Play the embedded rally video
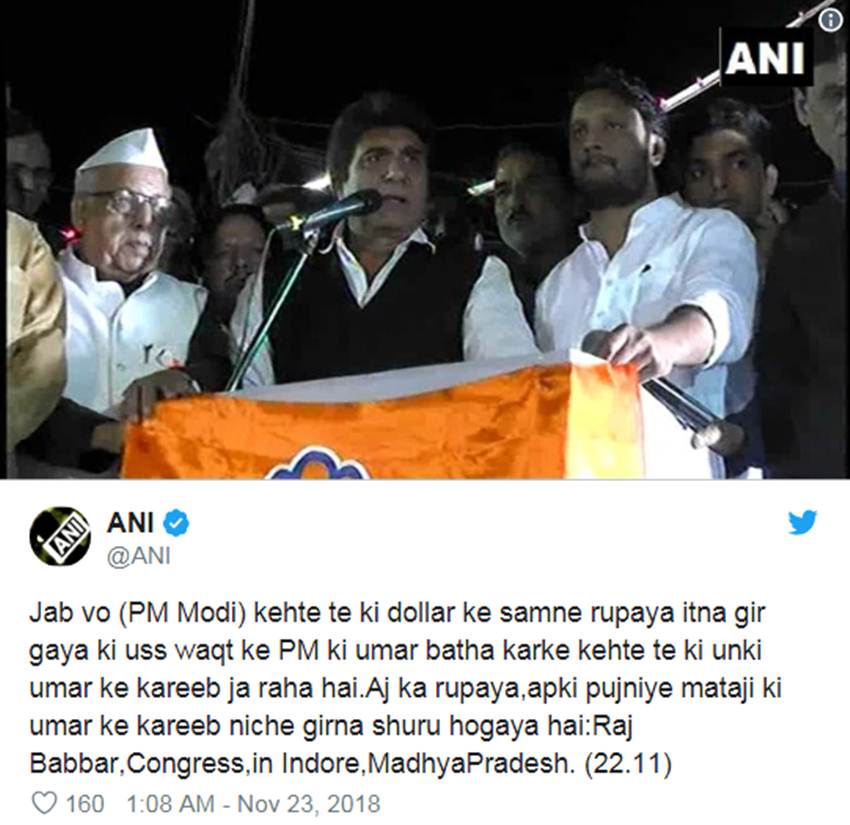 (x=425, y=239)
